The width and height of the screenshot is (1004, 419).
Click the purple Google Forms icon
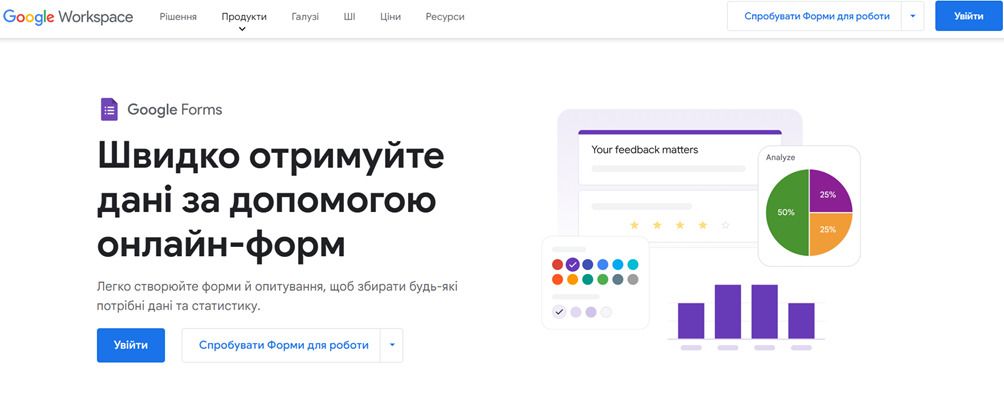point(109,110)
